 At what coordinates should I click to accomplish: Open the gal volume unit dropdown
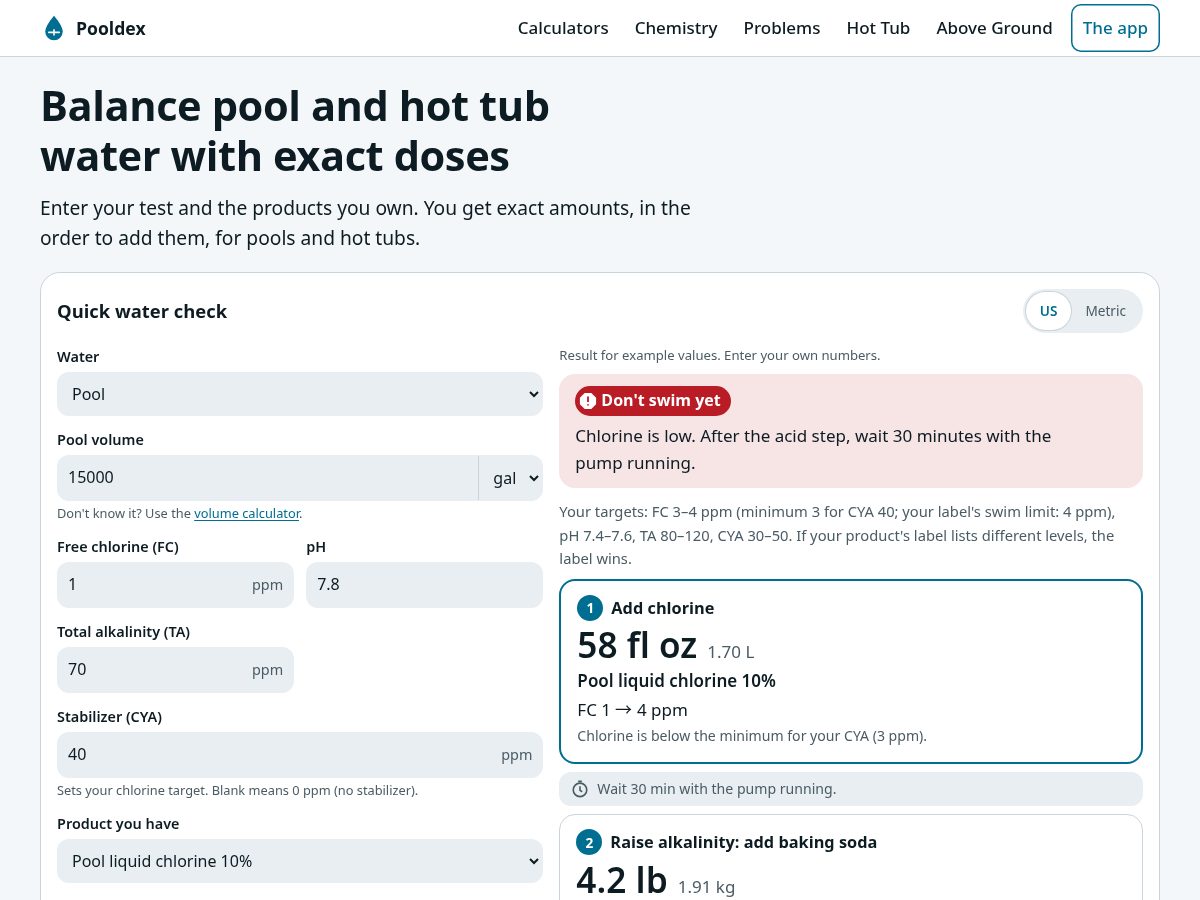[x=511, y=478]
